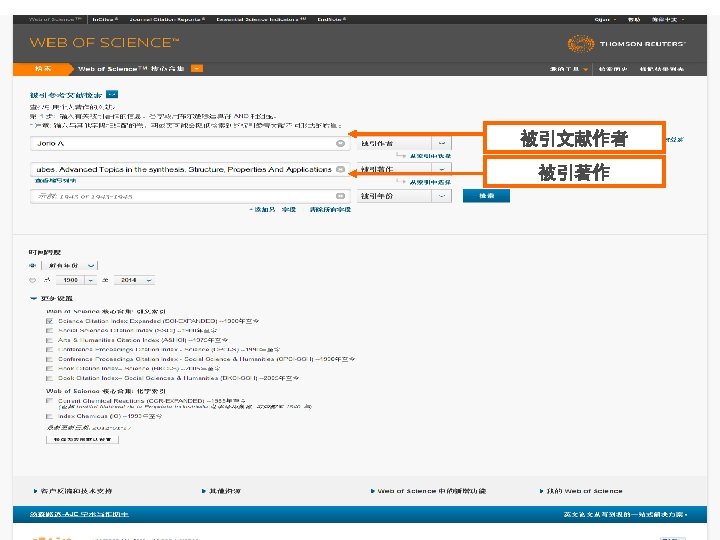This screenshot has width=720, height=540.
Task: Click the WEB OF SCIENCE logo text
Action: tap(104, 43)
